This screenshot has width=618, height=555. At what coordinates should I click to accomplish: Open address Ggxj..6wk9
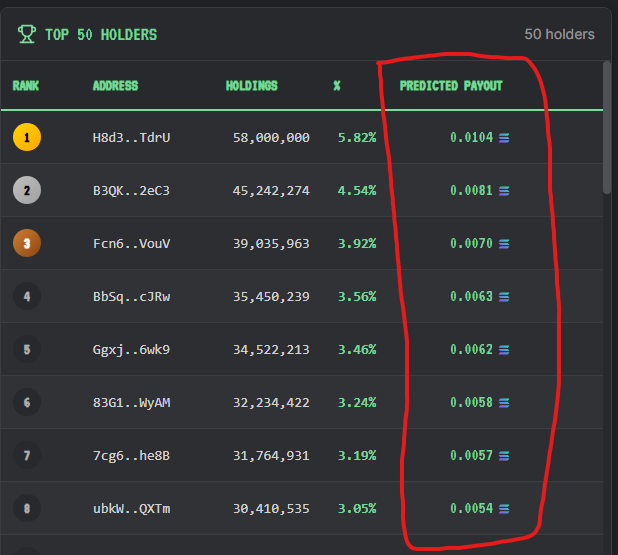coord(131,350)
